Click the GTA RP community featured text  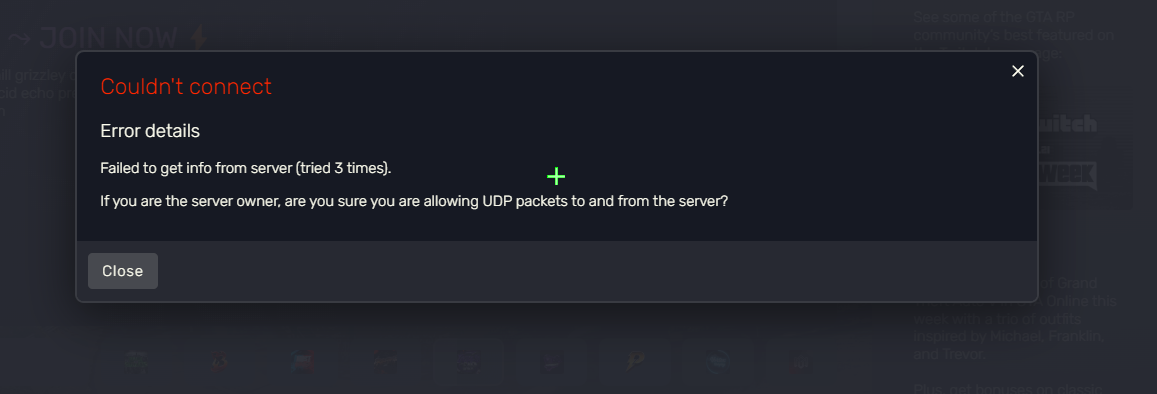click(1013, 35)
